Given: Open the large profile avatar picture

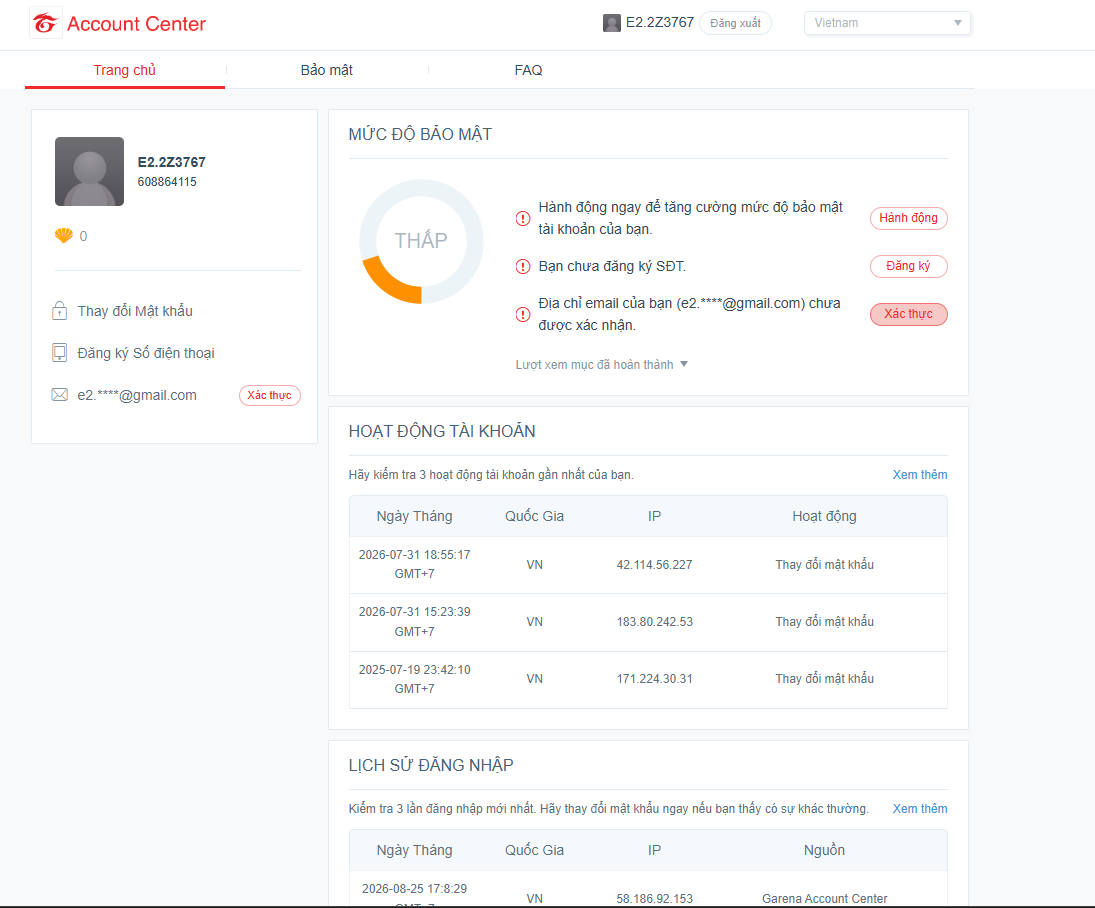Looking at the screenshot, I should (89, 171).
